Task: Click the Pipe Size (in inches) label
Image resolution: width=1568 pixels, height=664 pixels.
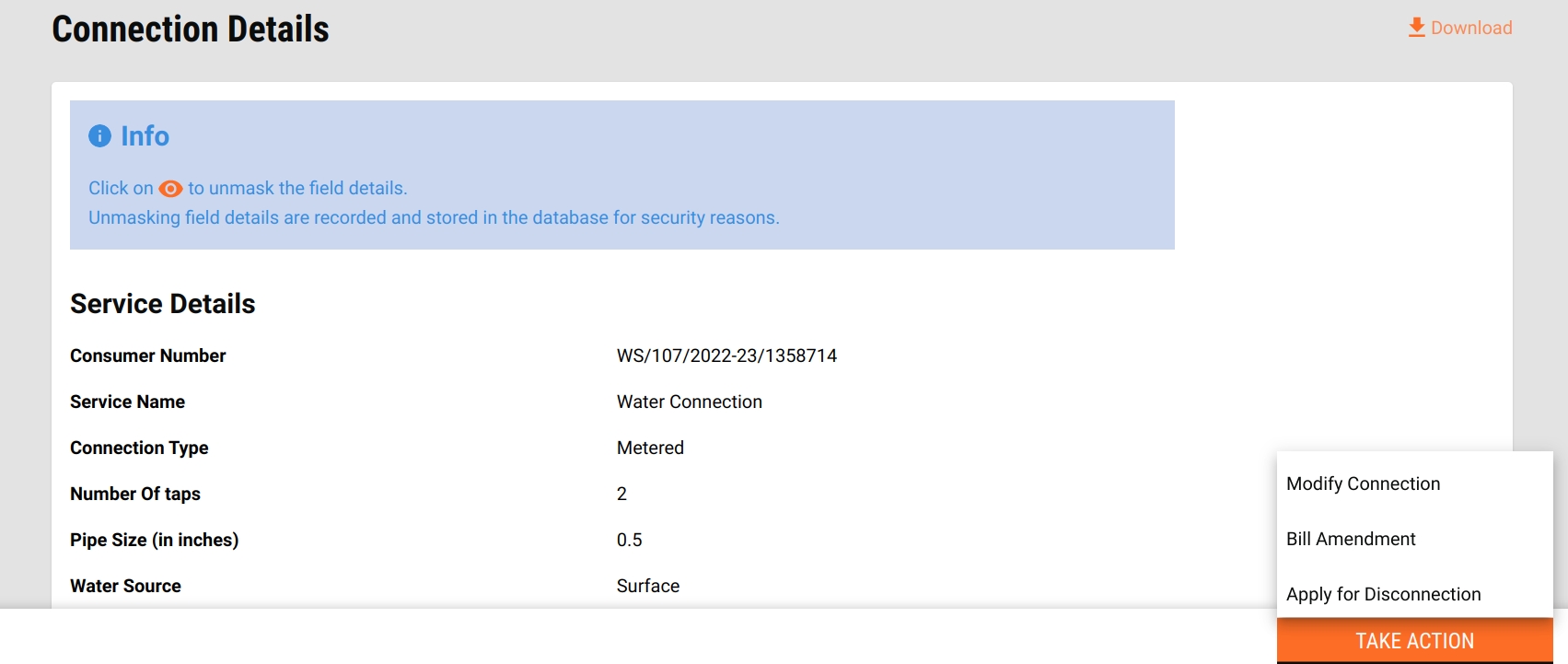Action: coord(155,540)
